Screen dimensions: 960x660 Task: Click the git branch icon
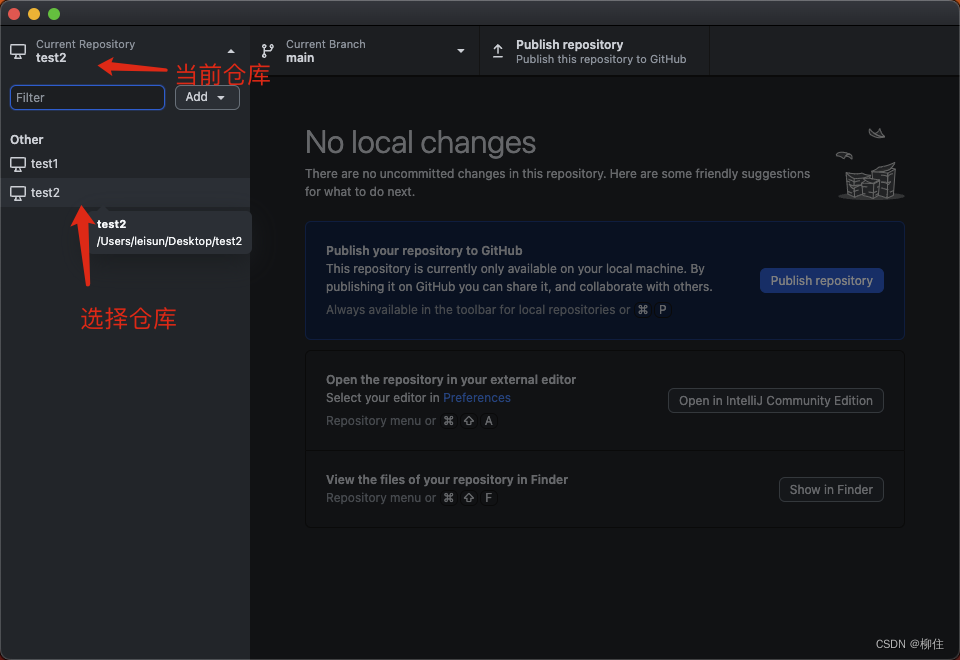click(x=268, y=51)
